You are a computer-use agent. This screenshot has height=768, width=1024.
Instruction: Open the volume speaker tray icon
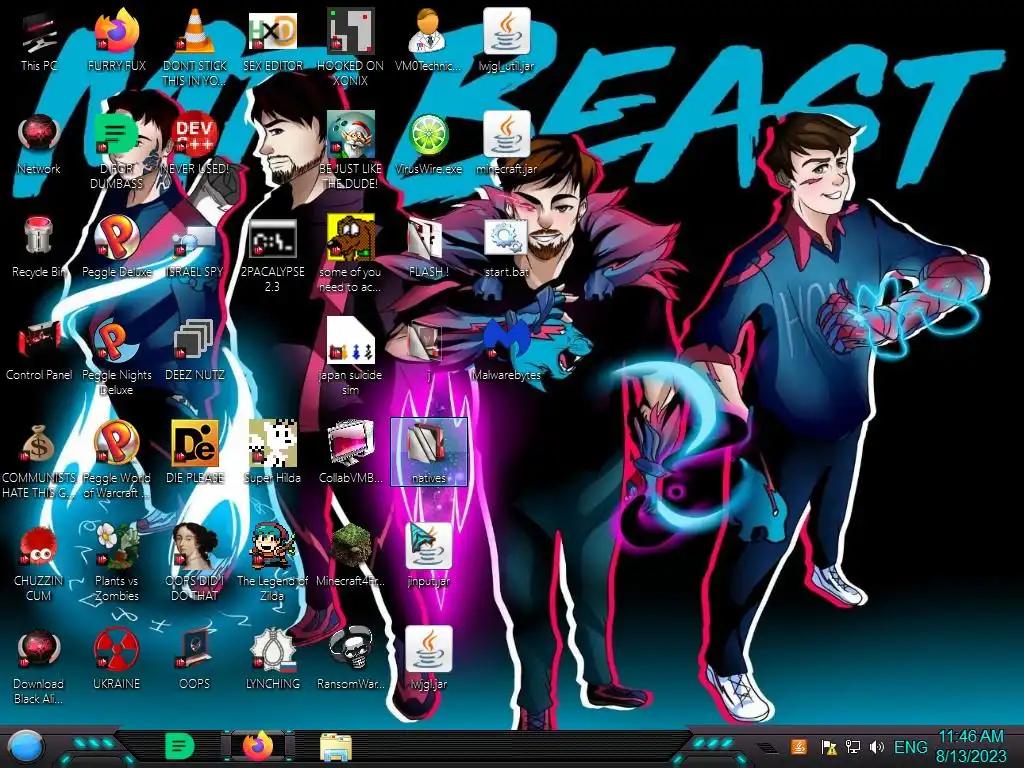pos(876,746)
